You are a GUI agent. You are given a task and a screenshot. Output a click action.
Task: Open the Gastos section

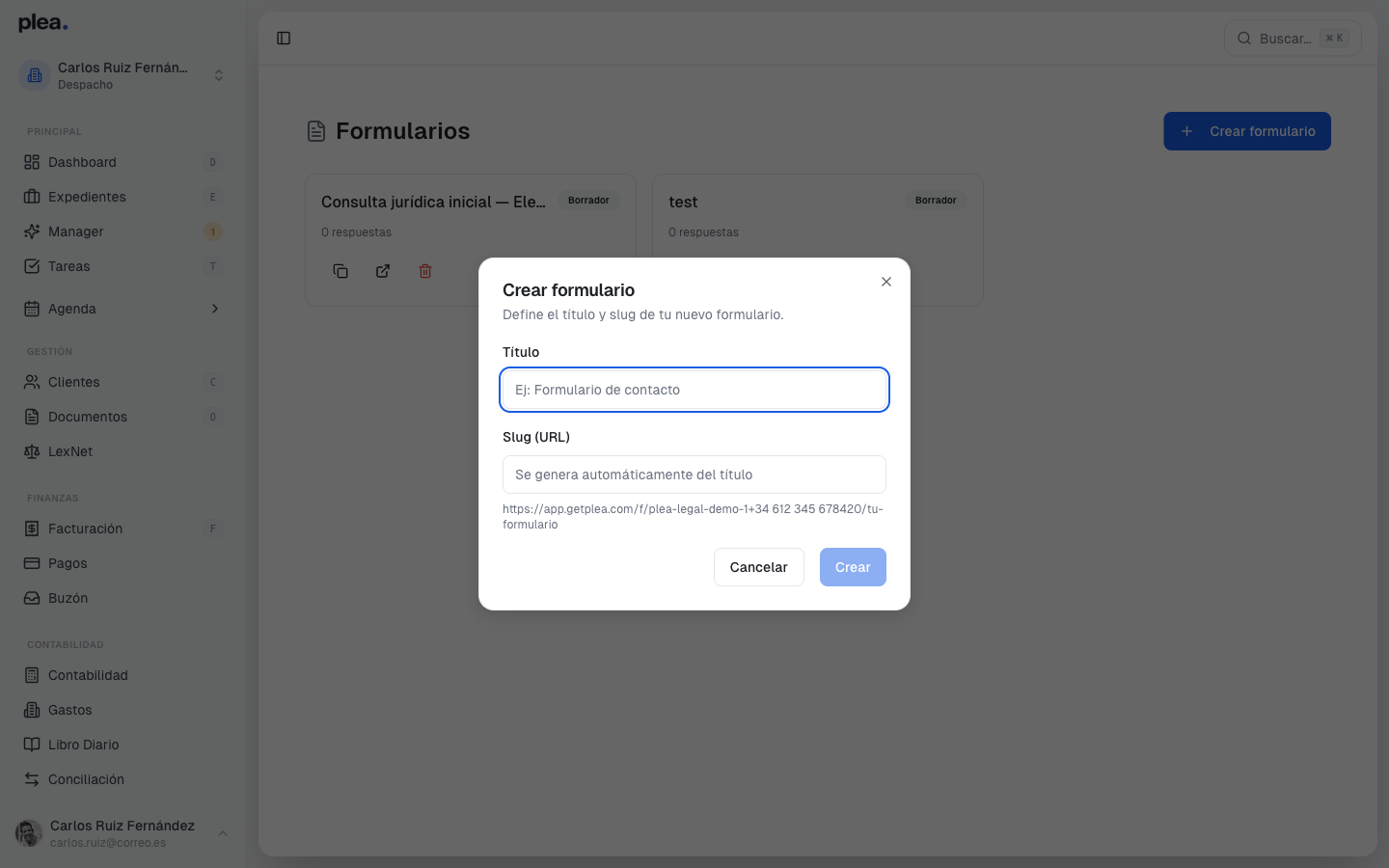pos(72,710)
